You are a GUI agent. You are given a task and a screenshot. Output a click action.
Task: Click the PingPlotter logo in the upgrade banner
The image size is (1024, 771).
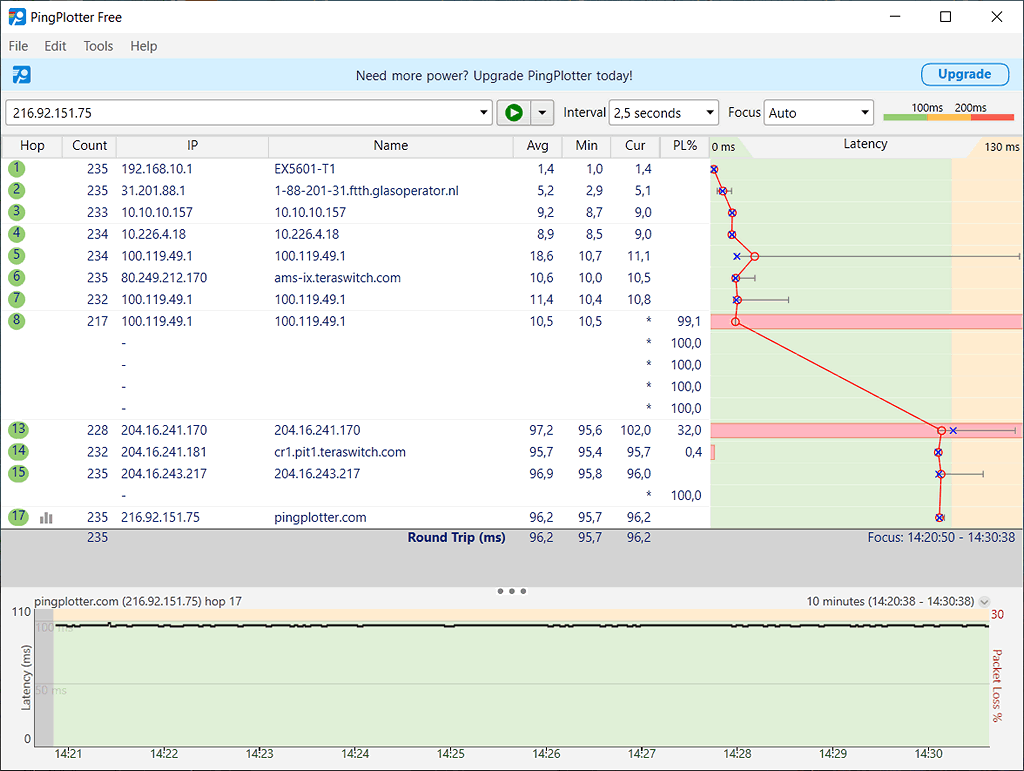(22, 75)
